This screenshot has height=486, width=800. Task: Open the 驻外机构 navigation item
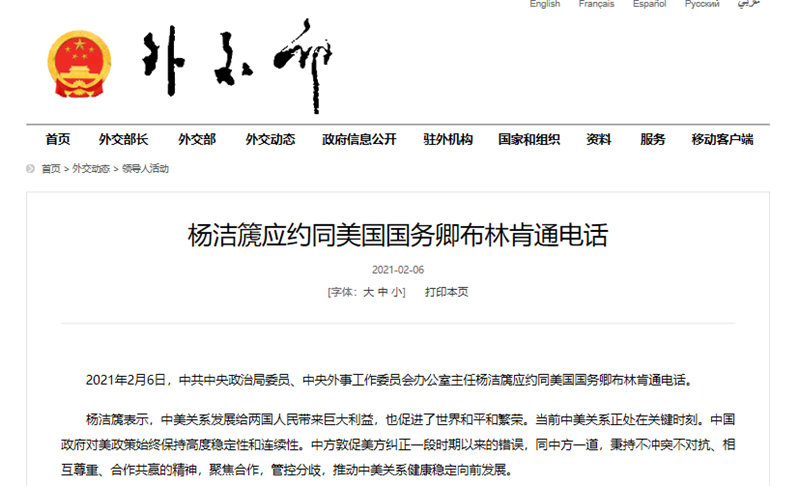pyautogui.click(x=448, y=140)
